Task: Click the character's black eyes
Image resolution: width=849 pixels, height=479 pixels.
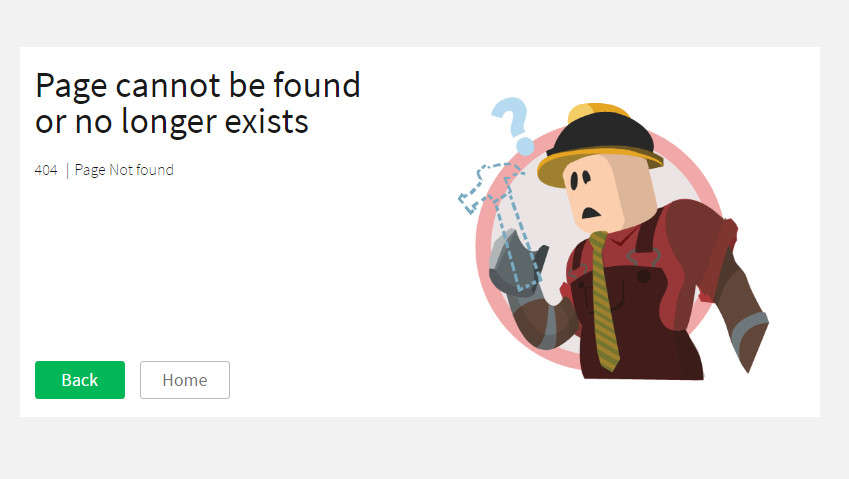Action: pos(580,179)
